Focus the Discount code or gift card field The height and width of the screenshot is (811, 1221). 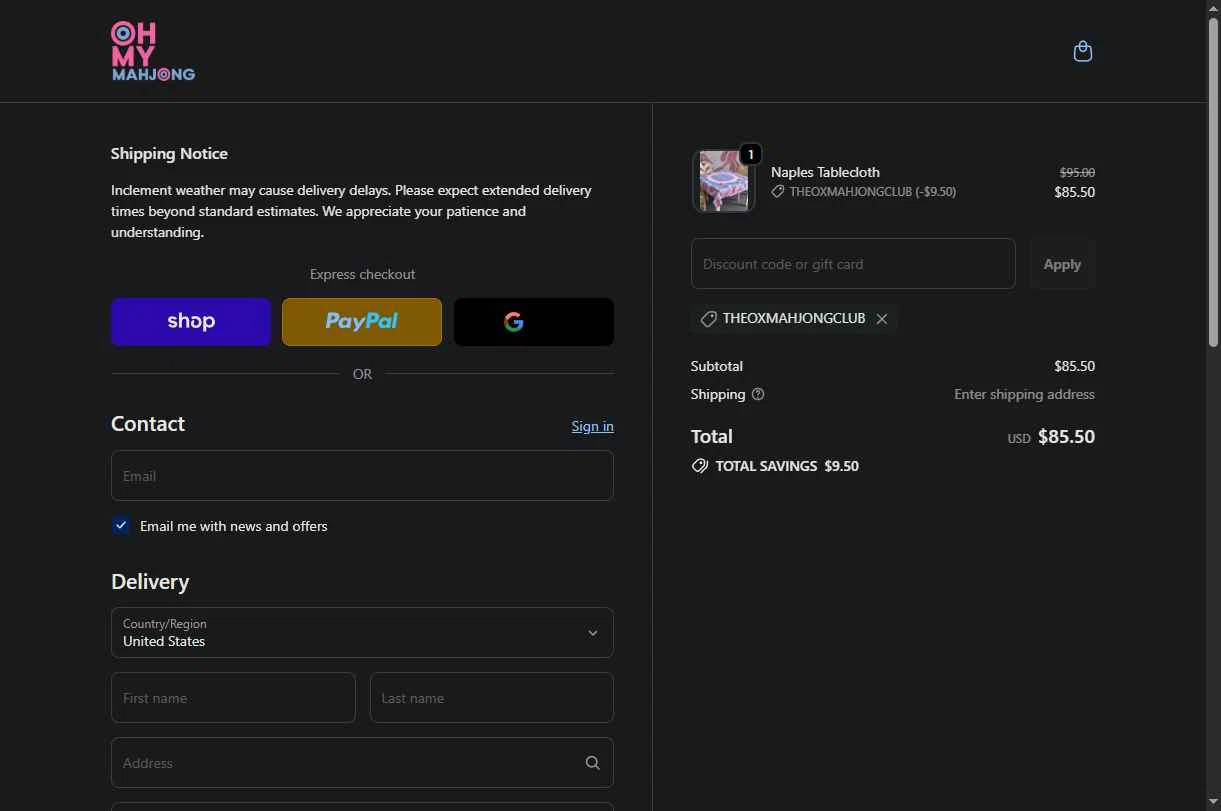(853, 264)
